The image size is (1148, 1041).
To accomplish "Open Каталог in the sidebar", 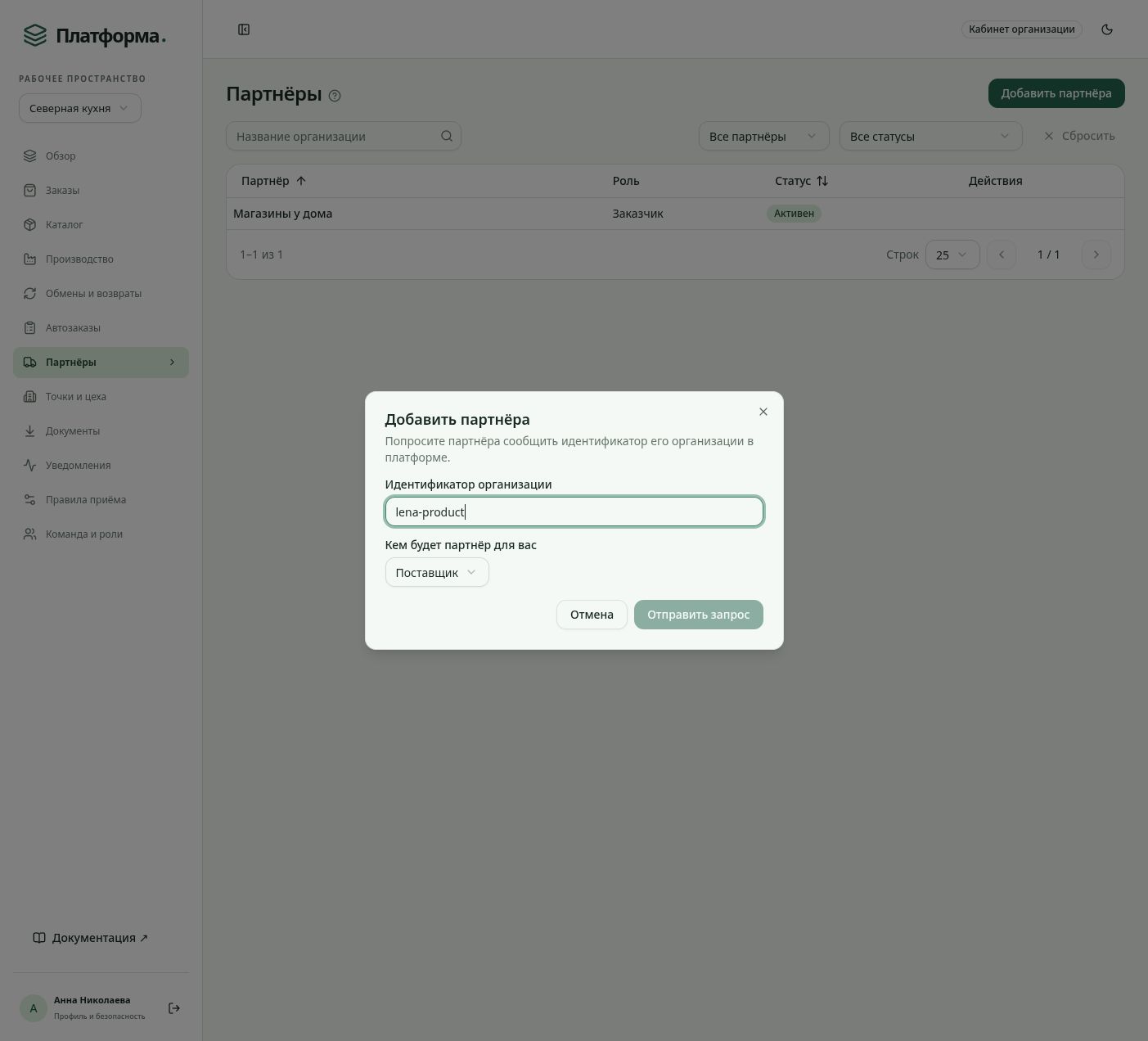I will point(101,224).
